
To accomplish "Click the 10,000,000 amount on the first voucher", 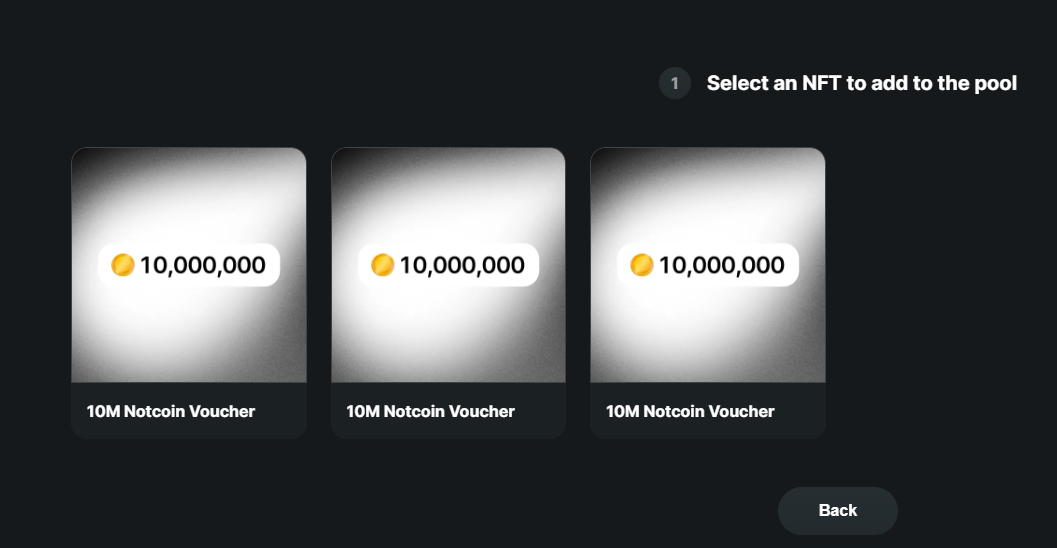I will (x=202, y=265).
